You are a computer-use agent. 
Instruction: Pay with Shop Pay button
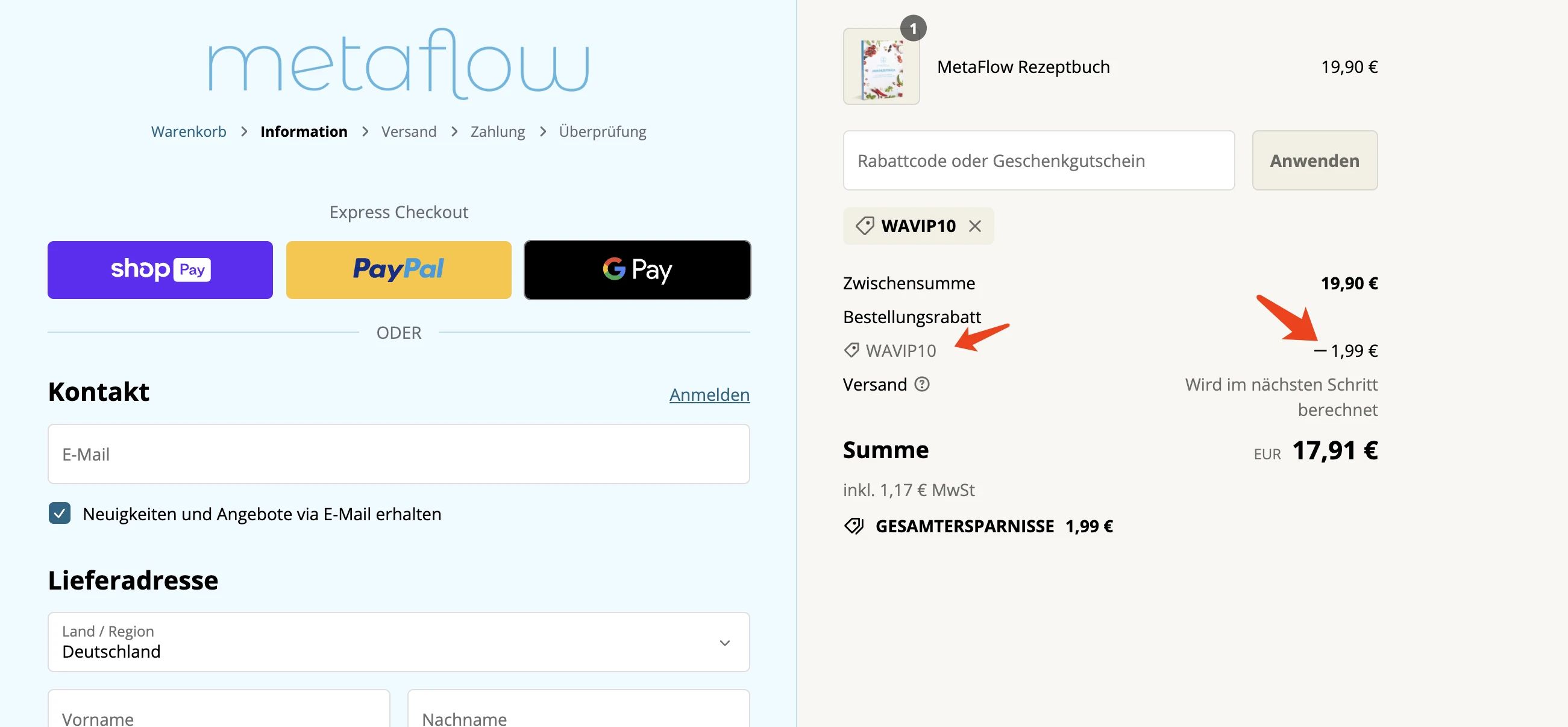(160, 269)
